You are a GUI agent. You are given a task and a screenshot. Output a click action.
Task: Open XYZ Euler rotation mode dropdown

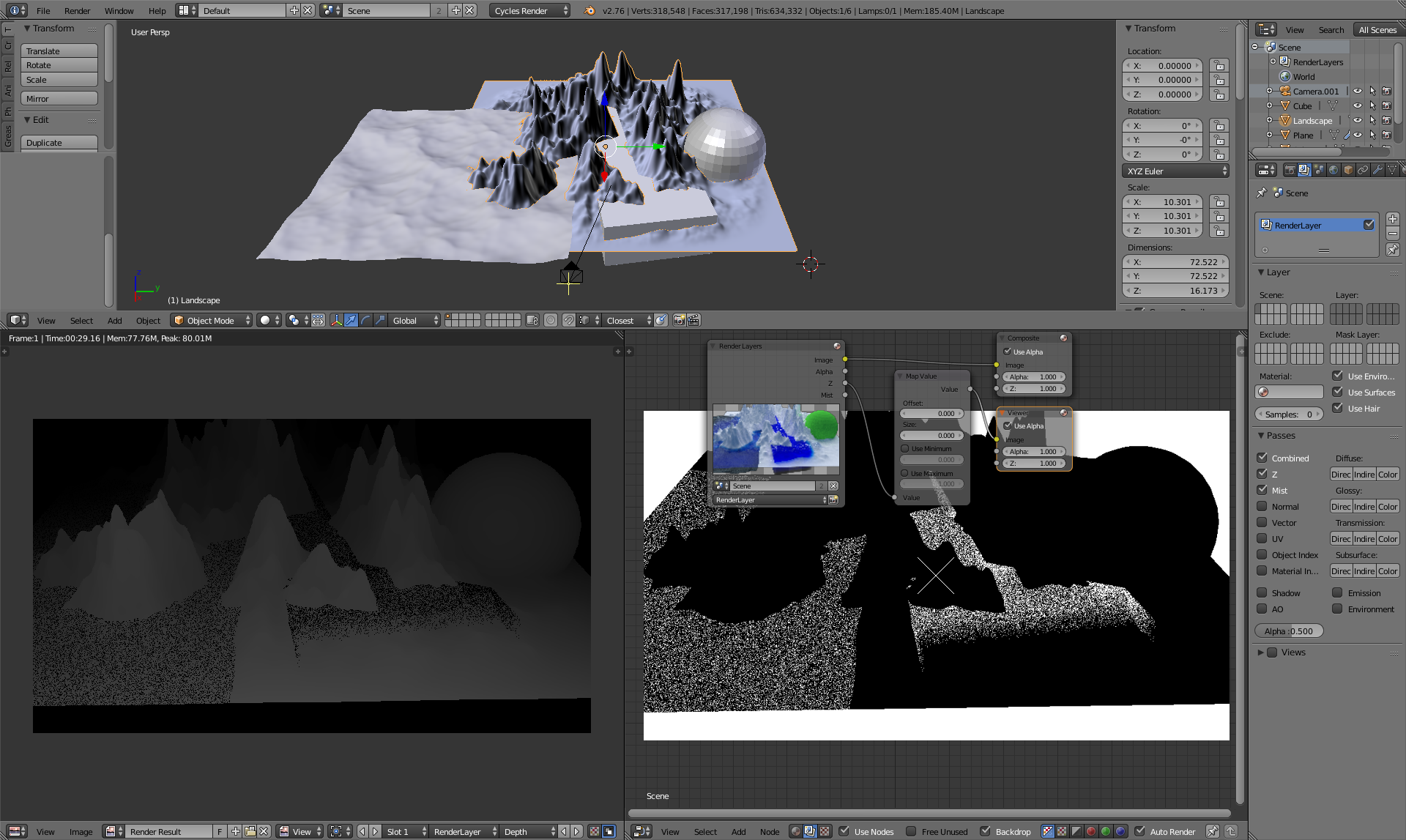click(1175, 171)
